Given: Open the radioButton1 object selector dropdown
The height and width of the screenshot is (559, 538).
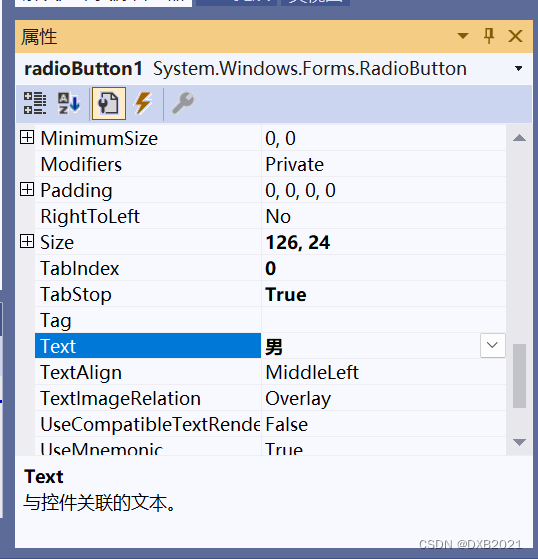Looking at the screenshot, I should pyautogui.click(x=519, y=68).
